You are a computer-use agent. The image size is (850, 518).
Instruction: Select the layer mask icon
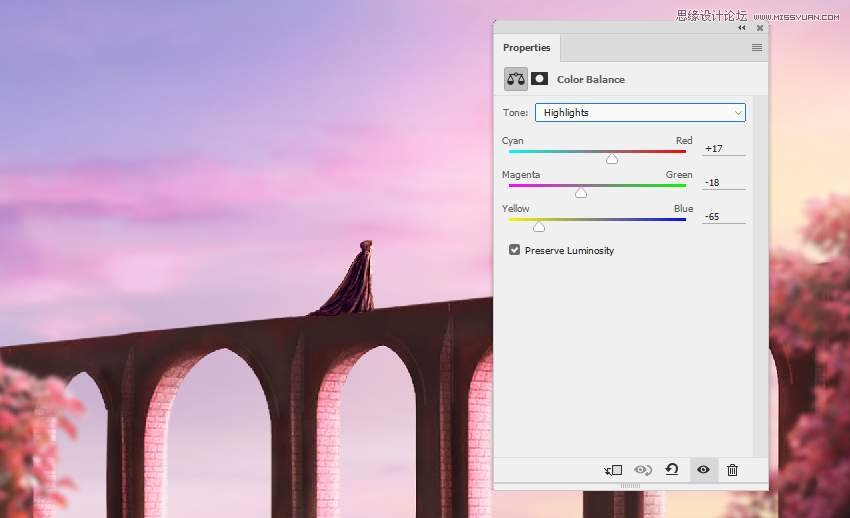pos(539,79)
